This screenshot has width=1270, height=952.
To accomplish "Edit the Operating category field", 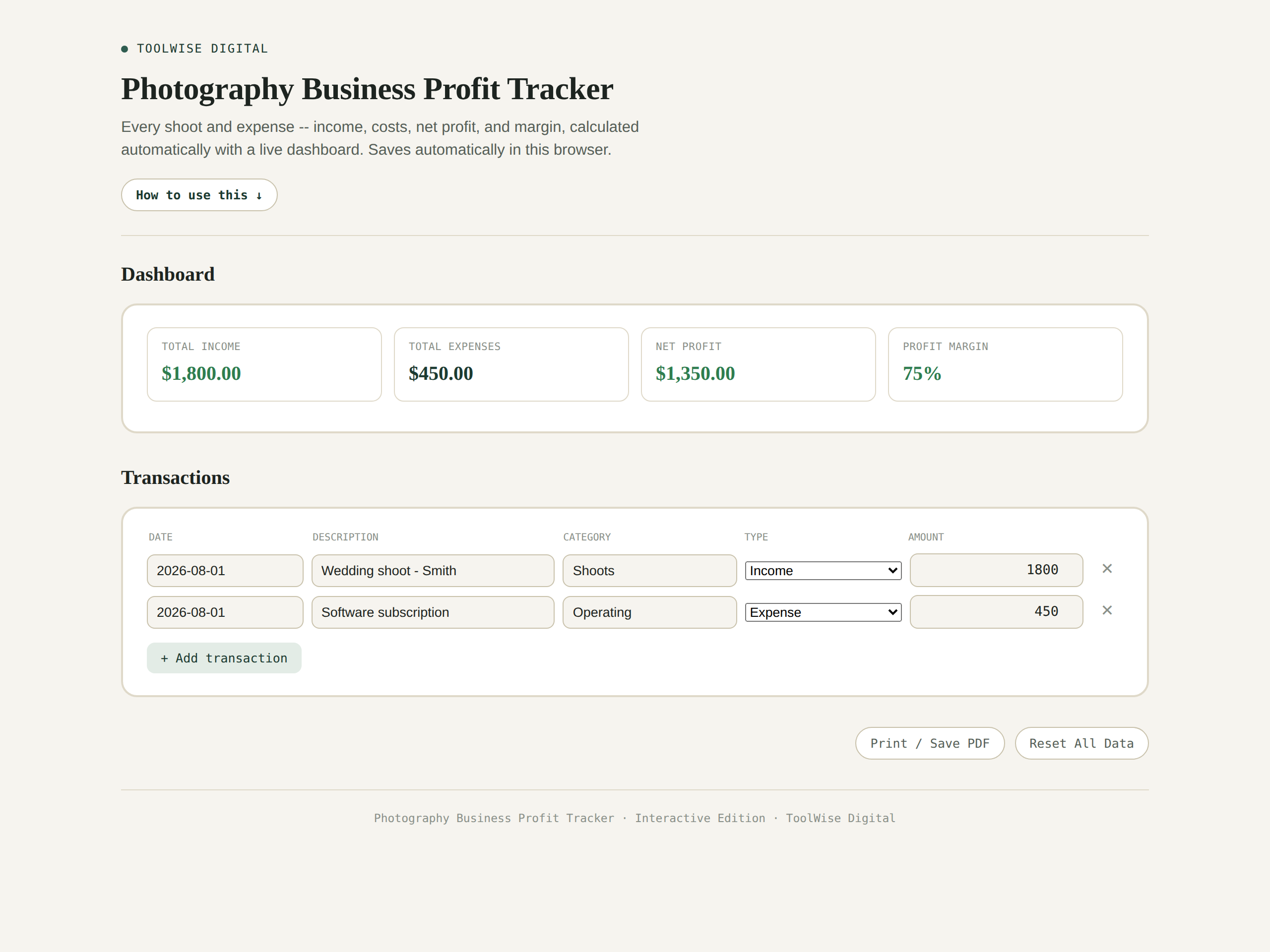I will (649, 612).
